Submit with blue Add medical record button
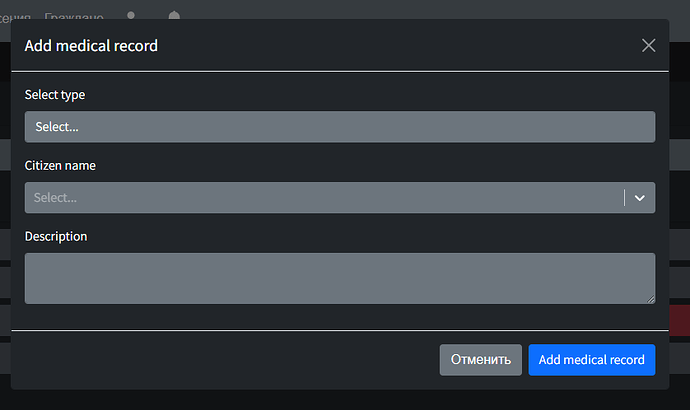 (592, 360)
